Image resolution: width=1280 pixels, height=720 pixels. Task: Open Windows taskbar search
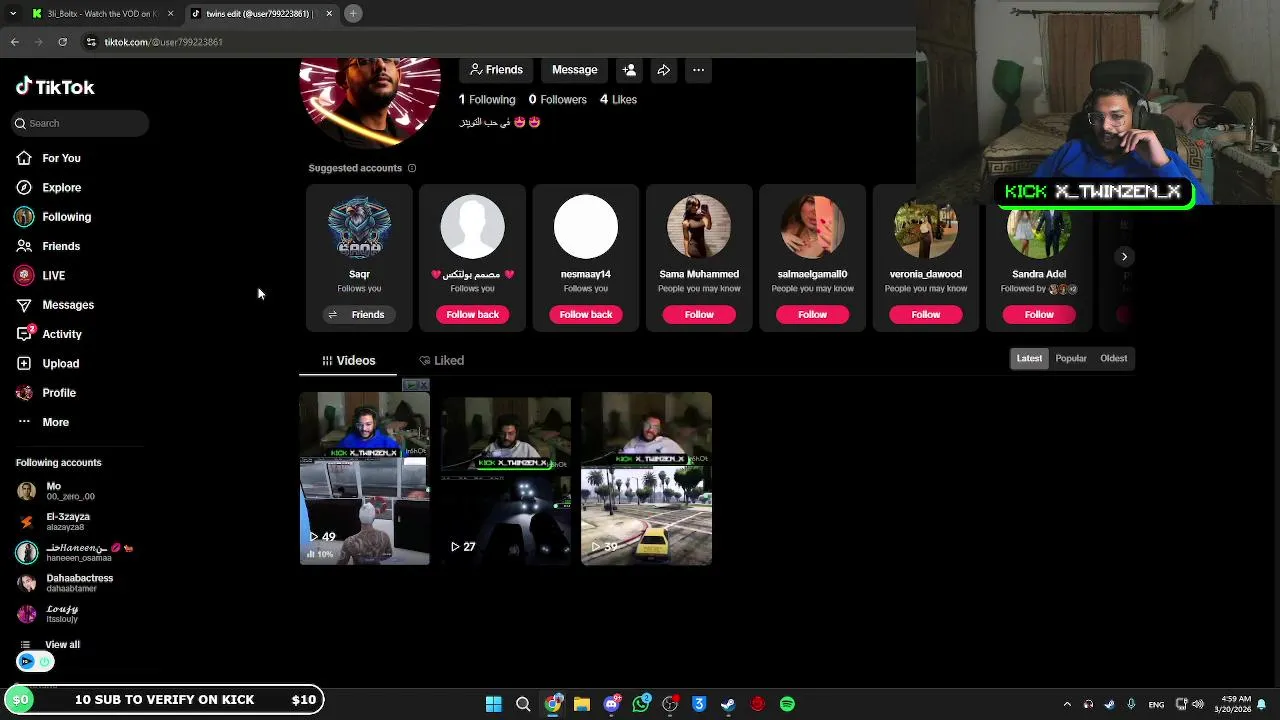click(523, 704)
